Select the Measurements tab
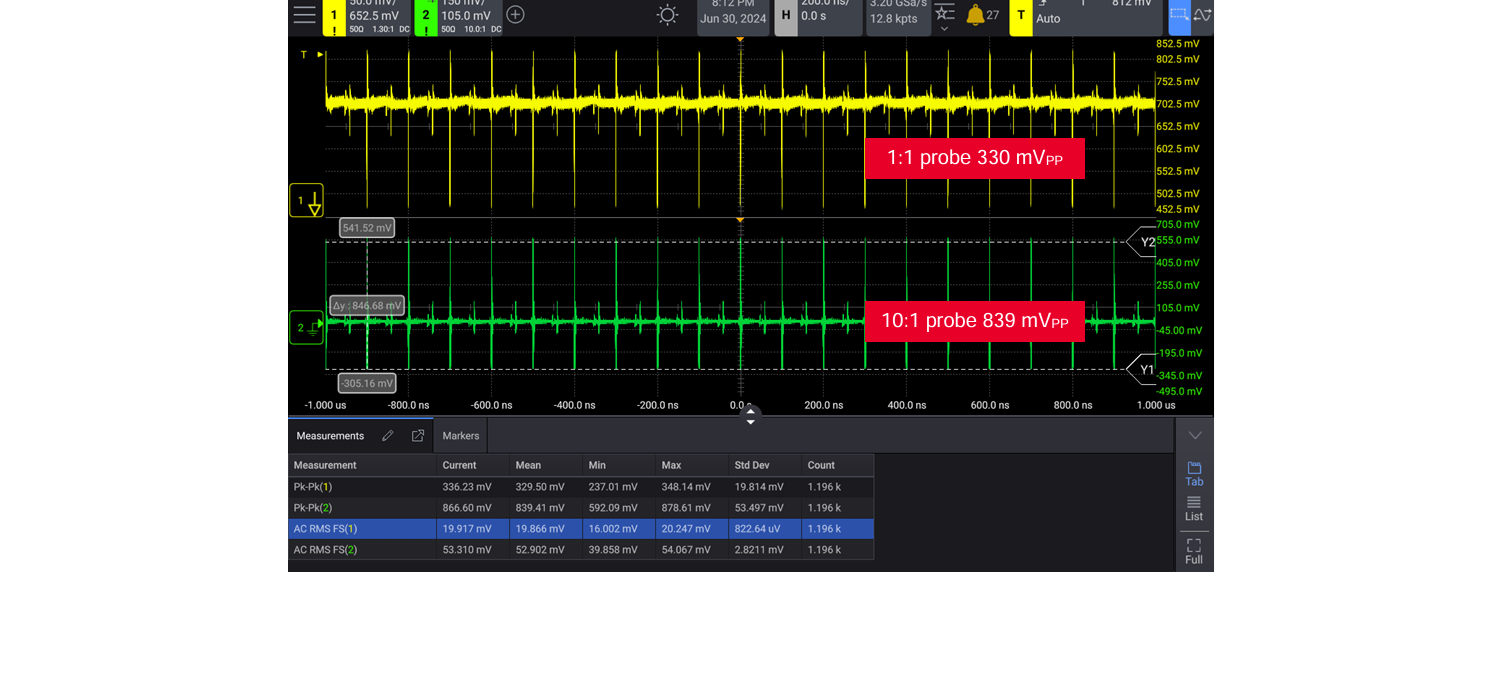The height and width of the screenshot is (700, 1500). tap(330, 436)
